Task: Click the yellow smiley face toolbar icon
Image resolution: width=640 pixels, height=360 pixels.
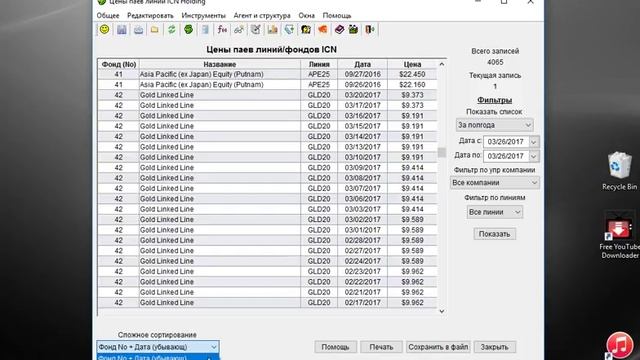Action: coord(104,29)
